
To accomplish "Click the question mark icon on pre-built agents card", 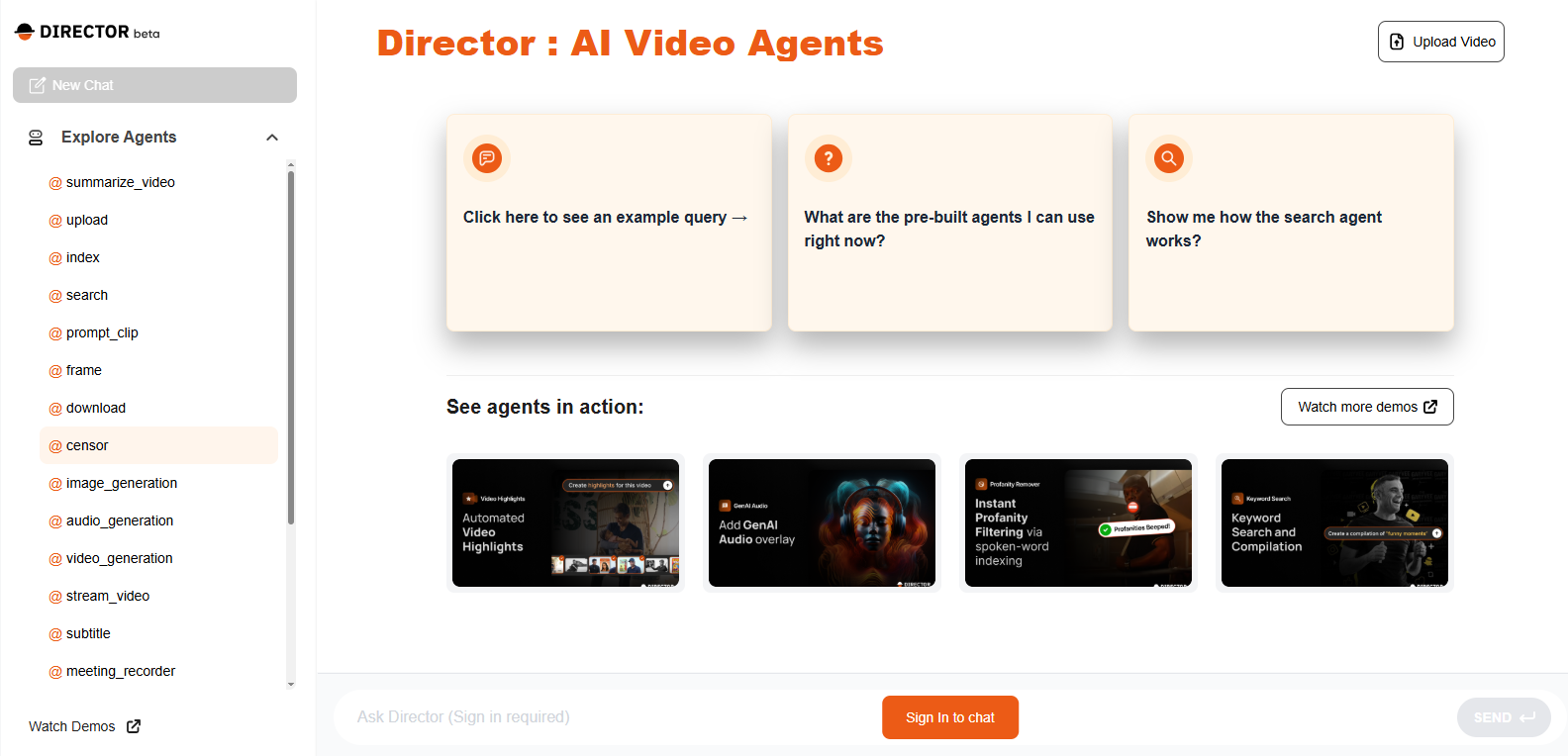I will (829, 158).
